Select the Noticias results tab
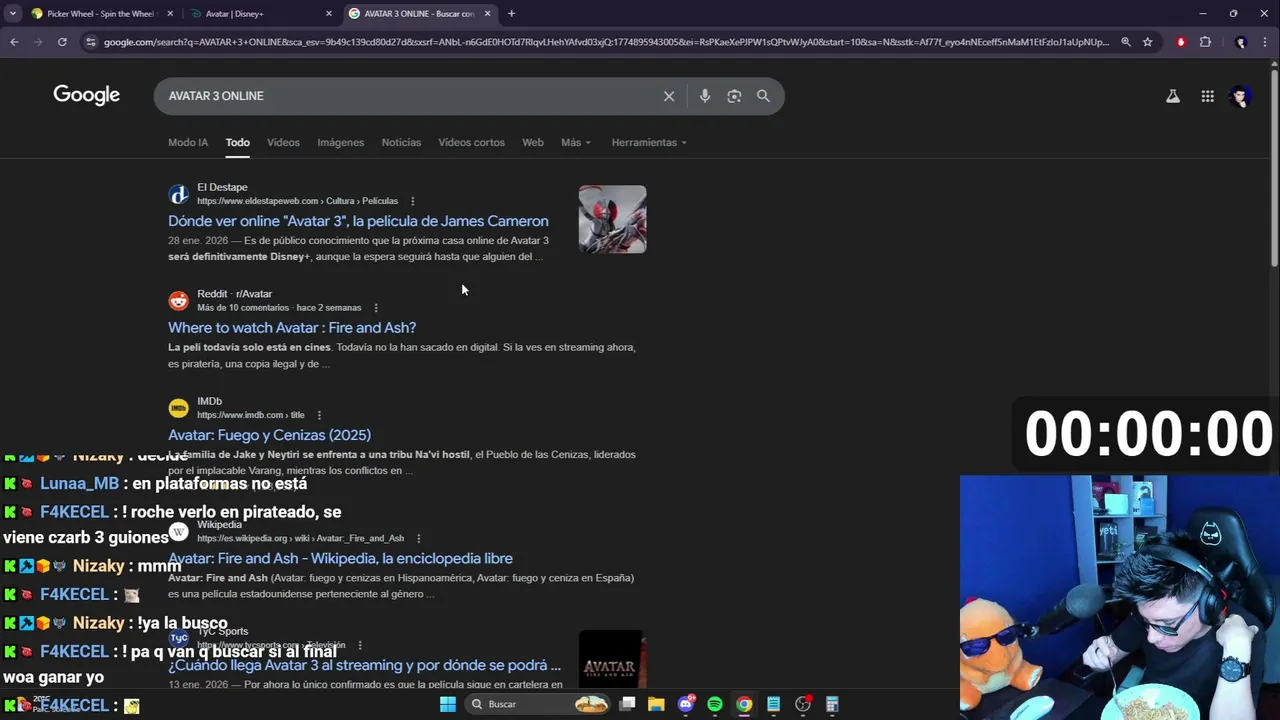Screen dimensions: 1280x720 [x=401, y=142]
